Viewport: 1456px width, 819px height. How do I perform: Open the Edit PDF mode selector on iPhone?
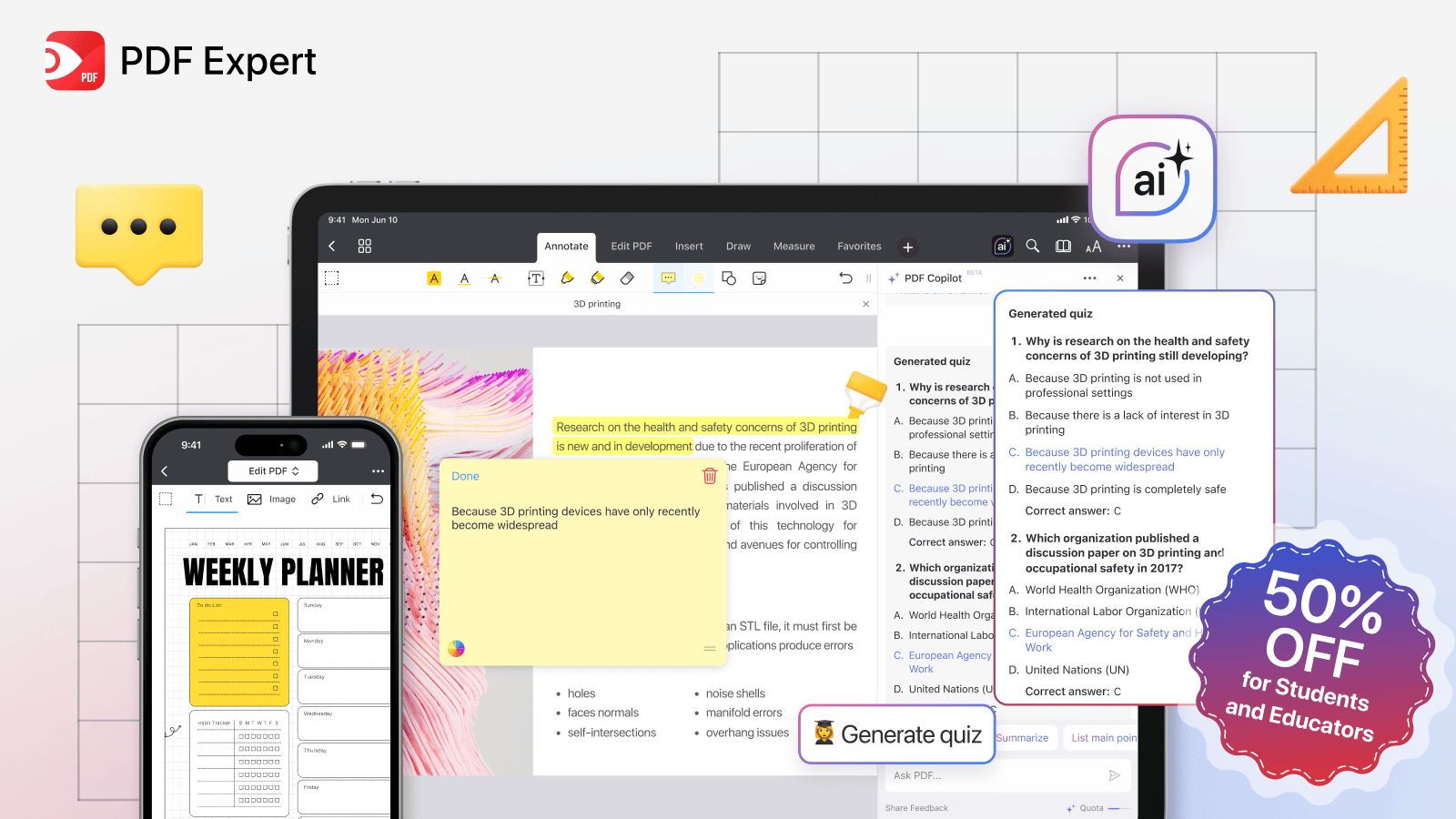274,471
